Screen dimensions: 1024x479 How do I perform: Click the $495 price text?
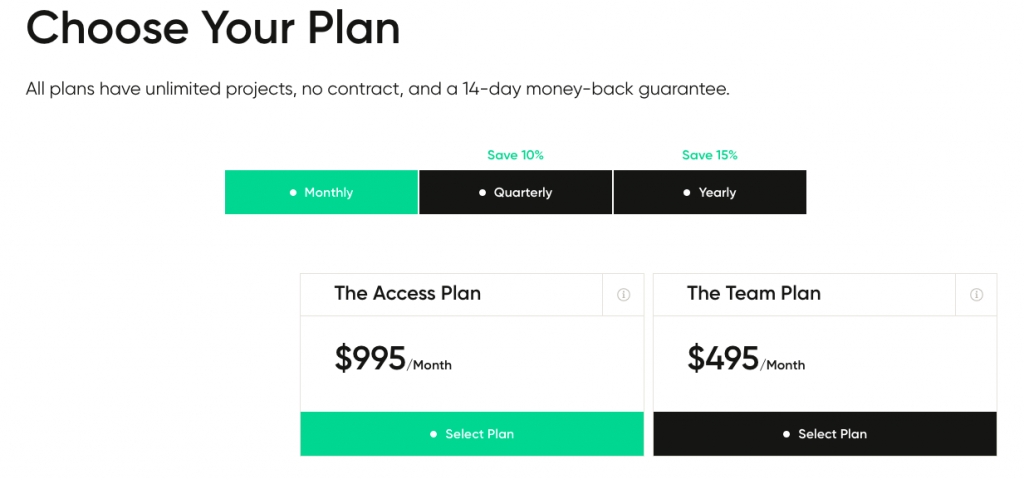(x=723, y=357)
